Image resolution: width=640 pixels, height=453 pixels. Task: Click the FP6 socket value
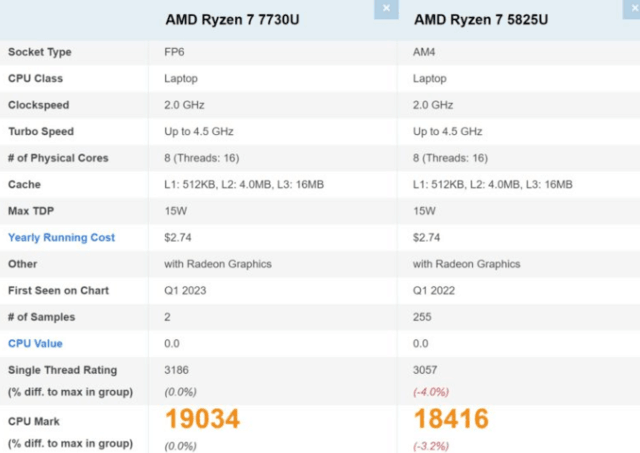click(174, 52)
